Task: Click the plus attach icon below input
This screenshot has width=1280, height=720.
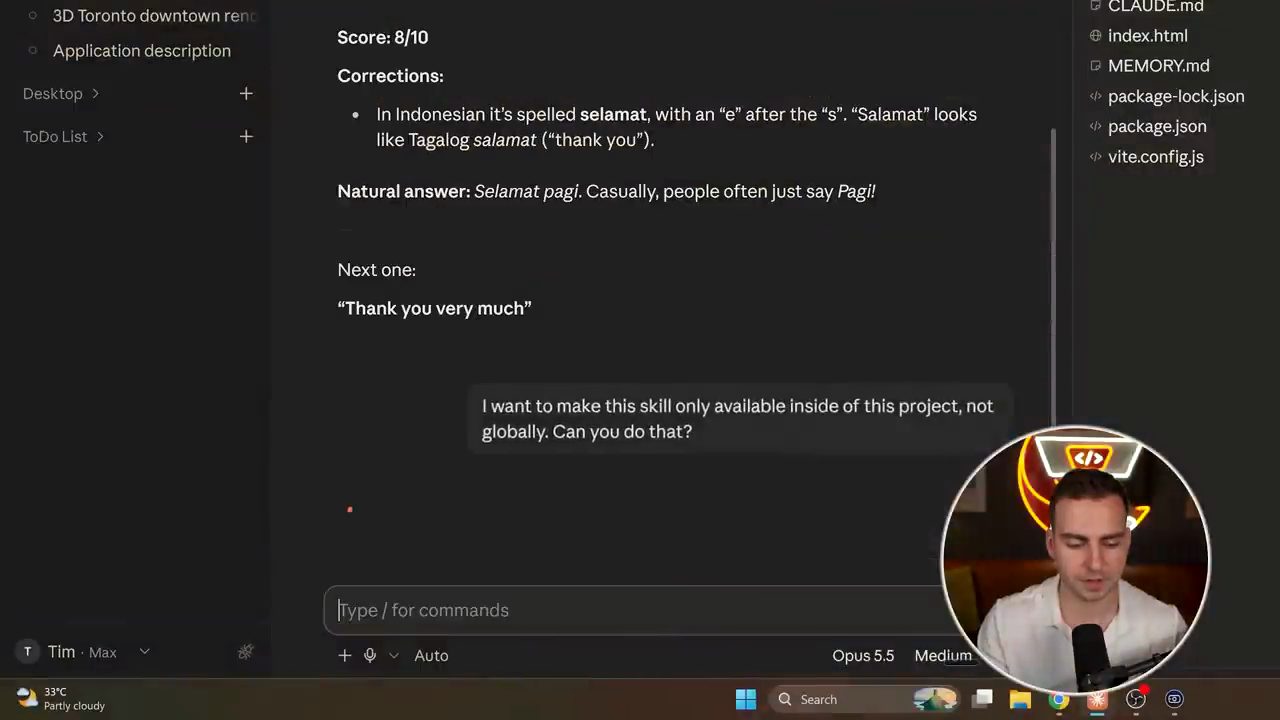Action: (x=344, y=655)
